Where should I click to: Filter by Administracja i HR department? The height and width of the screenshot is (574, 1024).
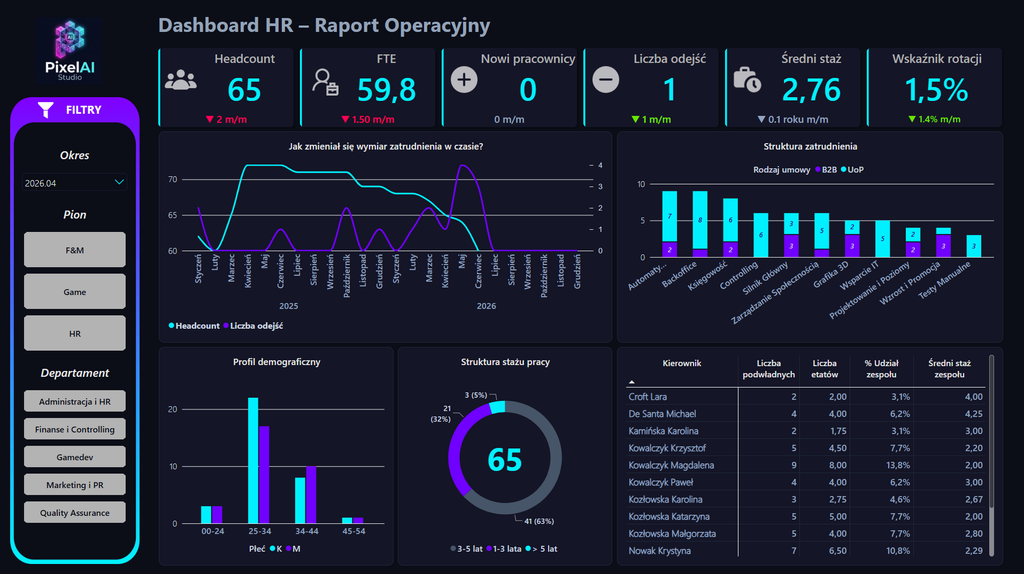tap(74, 401)
